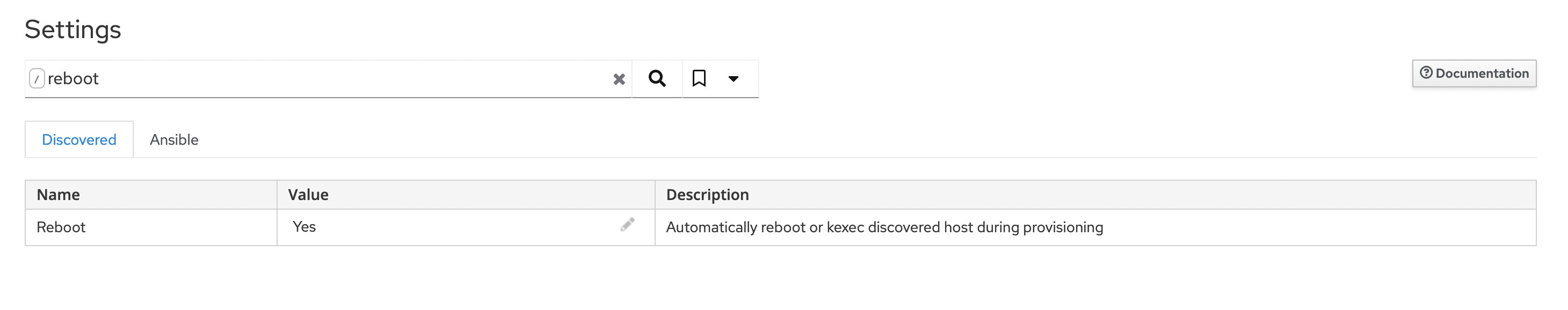Click the Name column header
Screen dimensions: 1568x310
coord(59,195)
